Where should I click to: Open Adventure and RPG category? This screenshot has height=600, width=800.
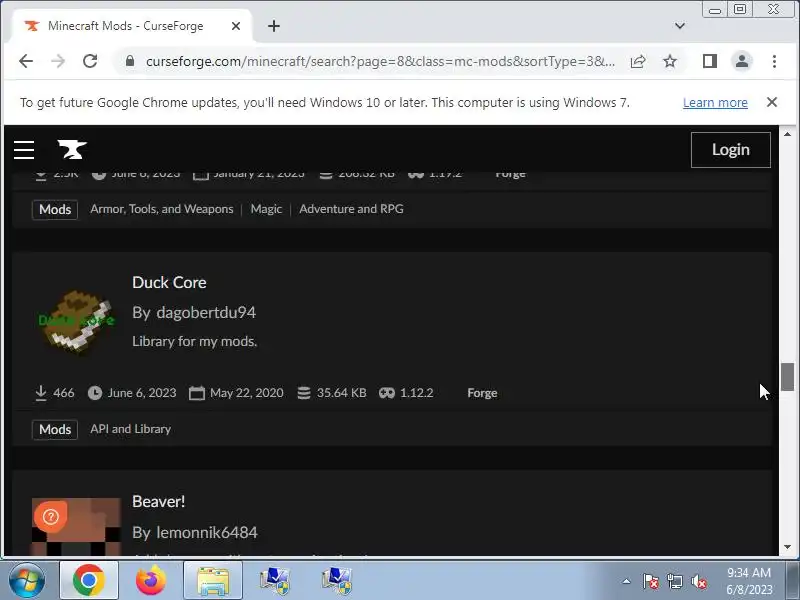(352, 209)
